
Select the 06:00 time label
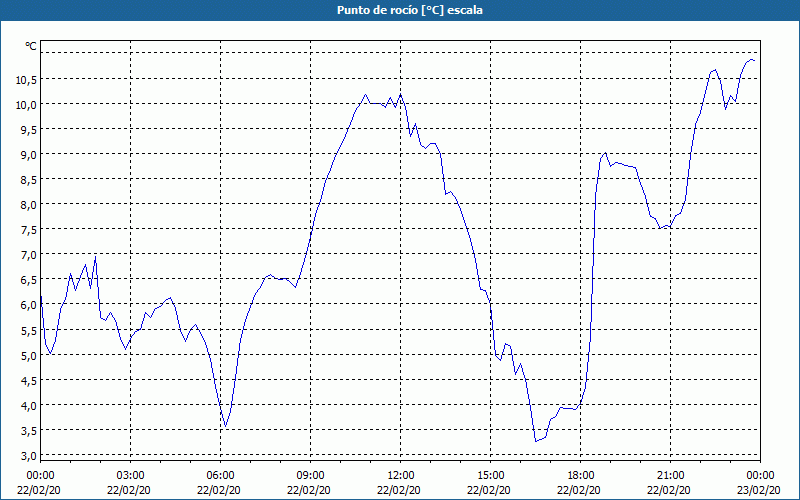tap(220, 476)
